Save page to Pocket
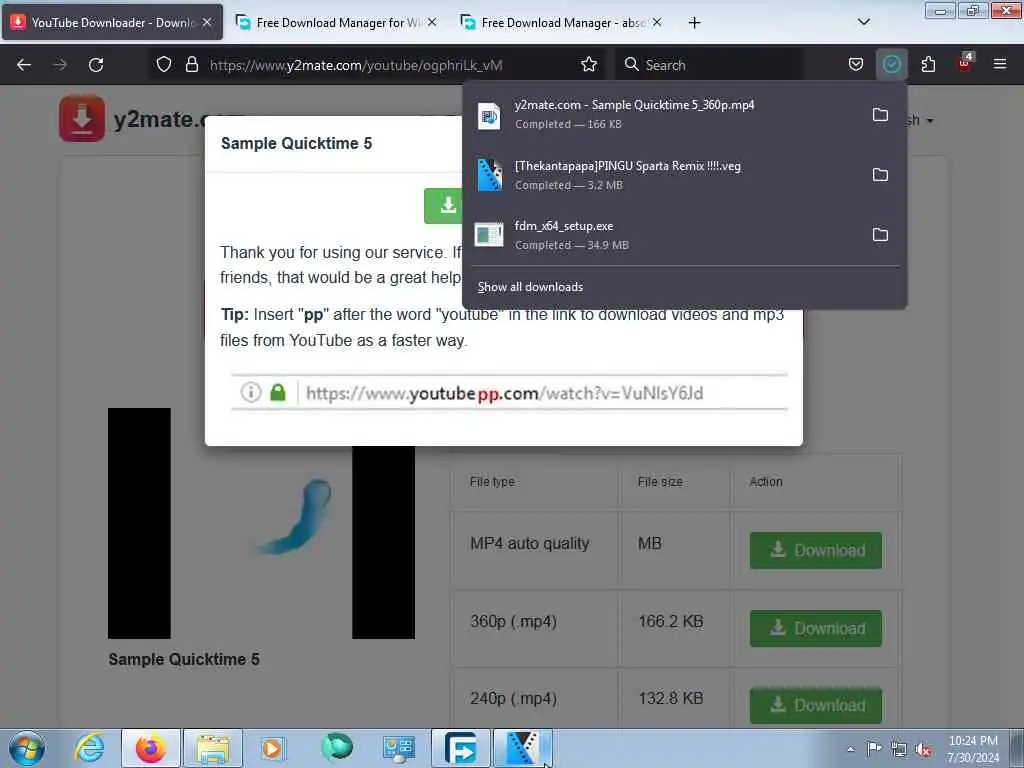The width and height of the screenshot is (1024, 768). [856, 65]
